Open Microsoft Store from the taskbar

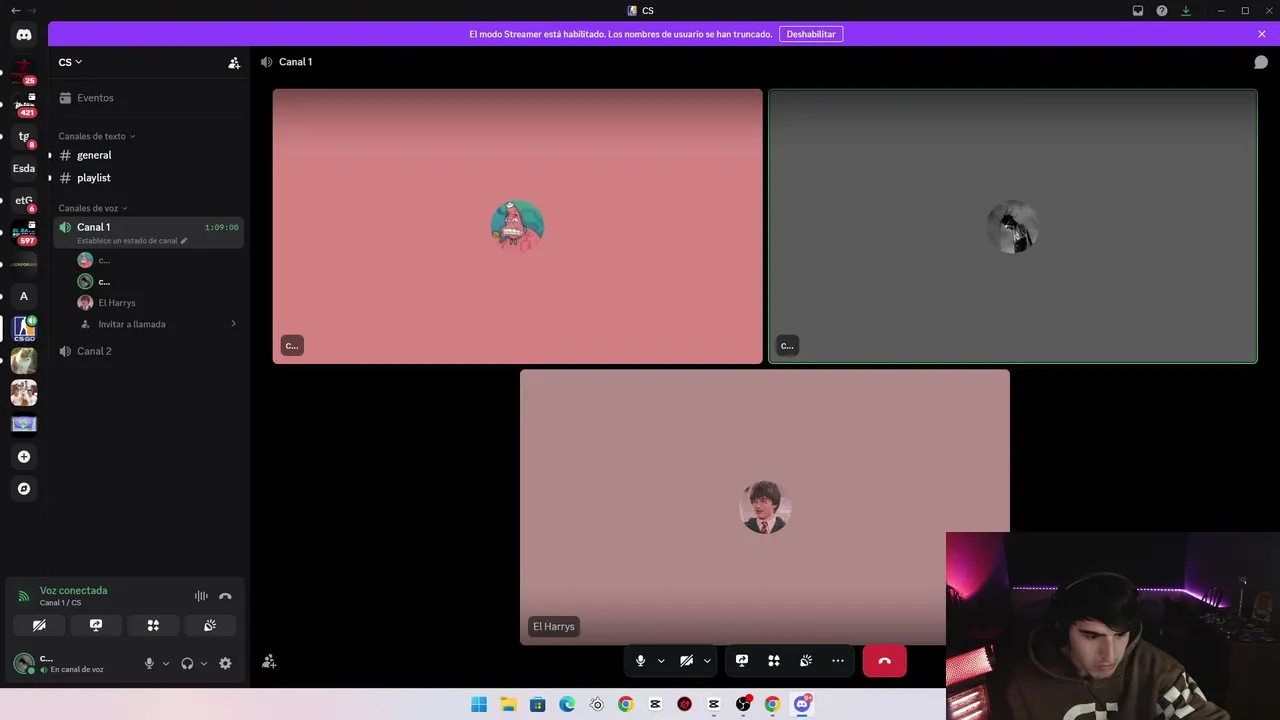coord(538,704)
